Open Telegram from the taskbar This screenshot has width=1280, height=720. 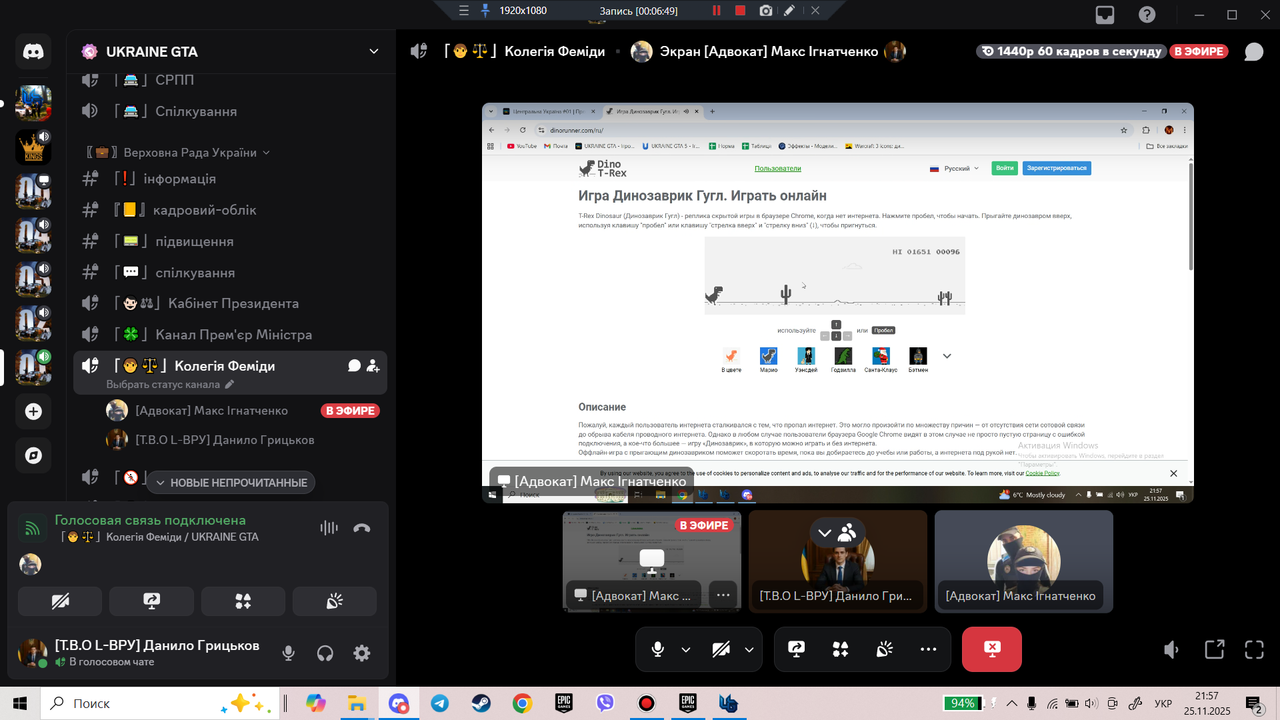pyautogui.click(x=440, y=703)
